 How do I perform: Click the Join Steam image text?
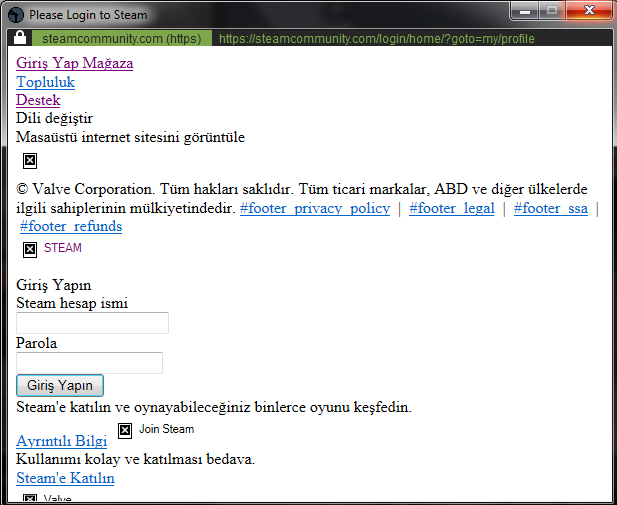point(166,429)
